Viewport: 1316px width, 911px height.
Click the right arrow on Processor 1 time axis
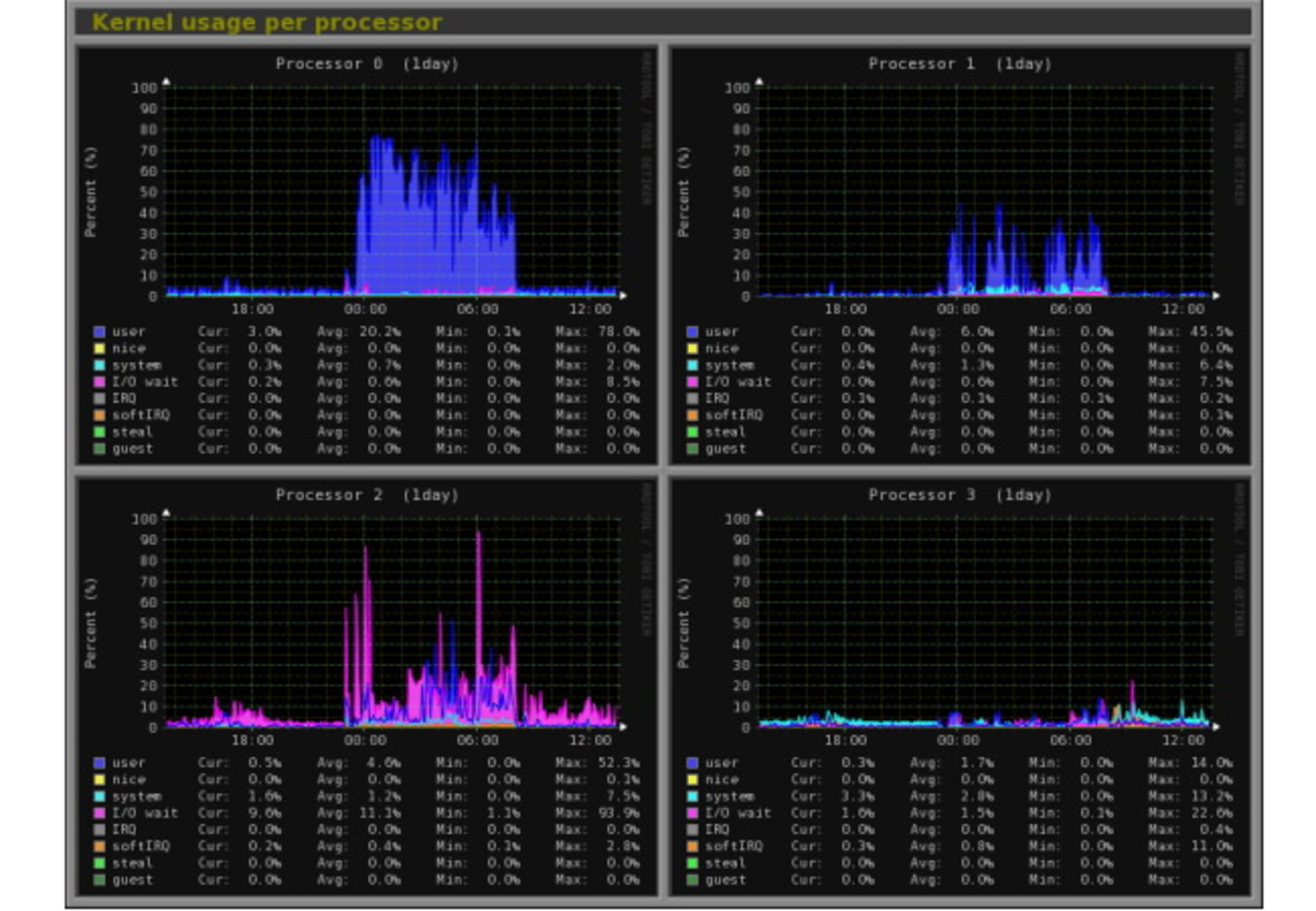(x=1216, y=295)
